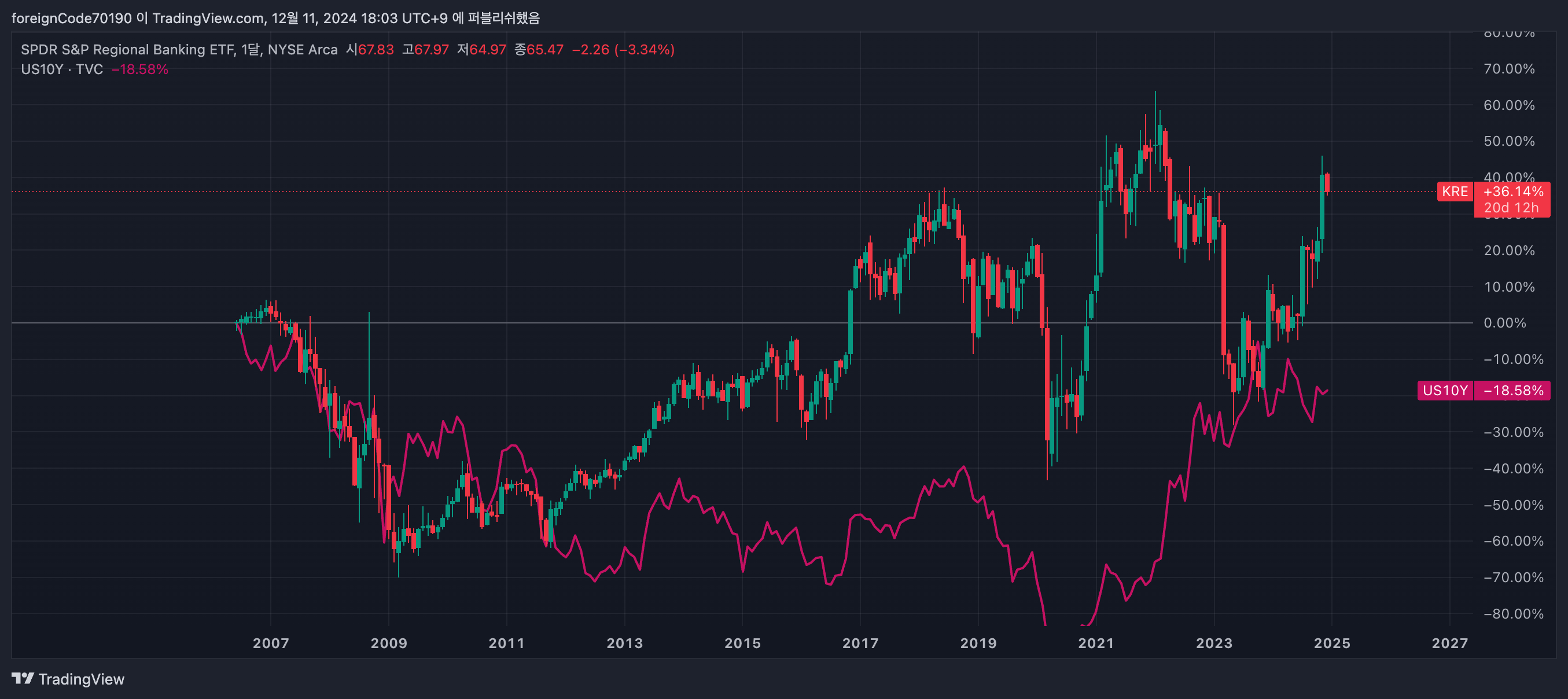Click the −80.00% price scale label
The image size is (1568, 699).
click(x=1513, y=614)
